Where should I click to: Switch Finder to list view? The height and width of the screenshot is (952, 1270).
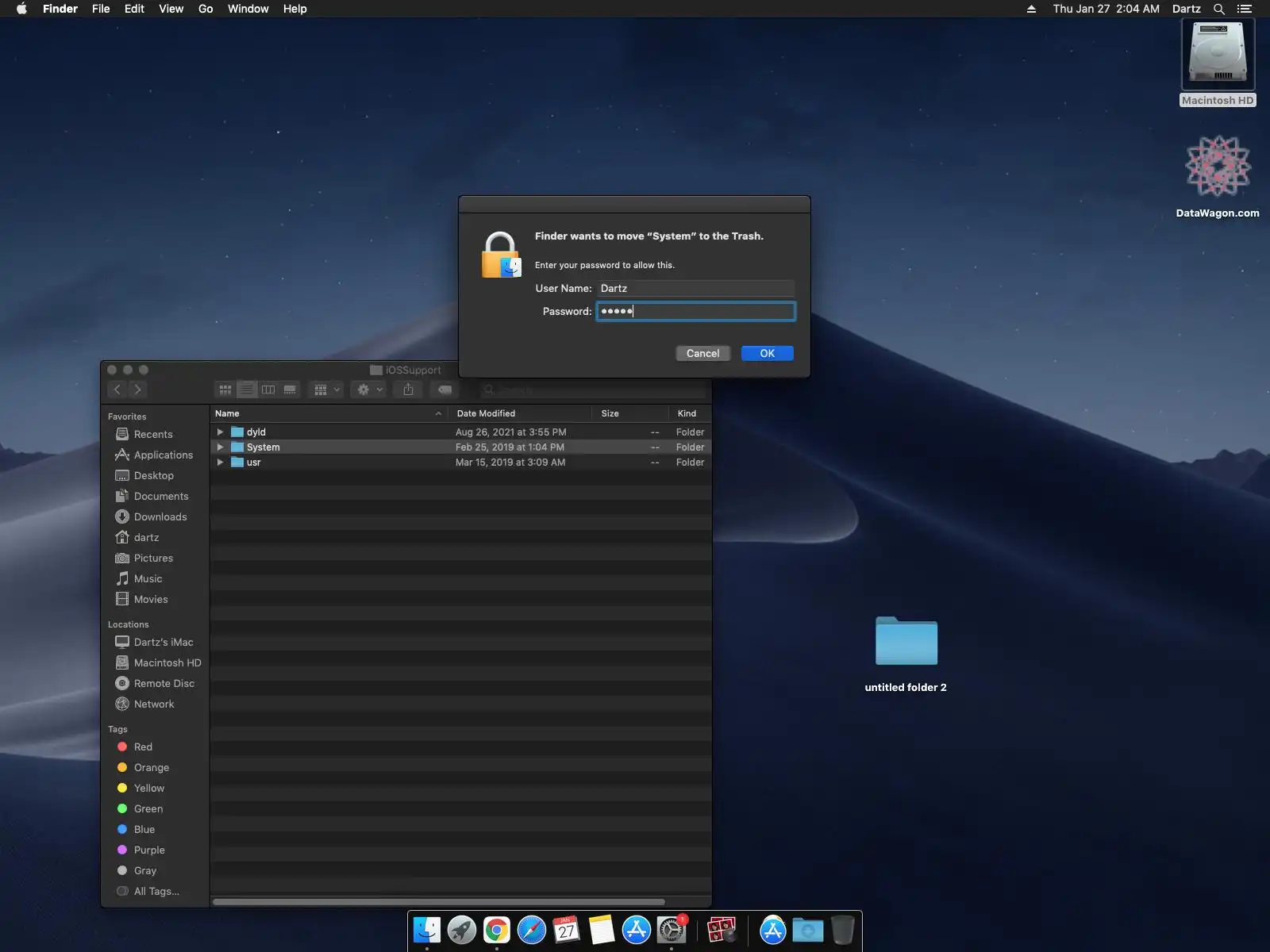pyautogui.click(x=247, y=390)
